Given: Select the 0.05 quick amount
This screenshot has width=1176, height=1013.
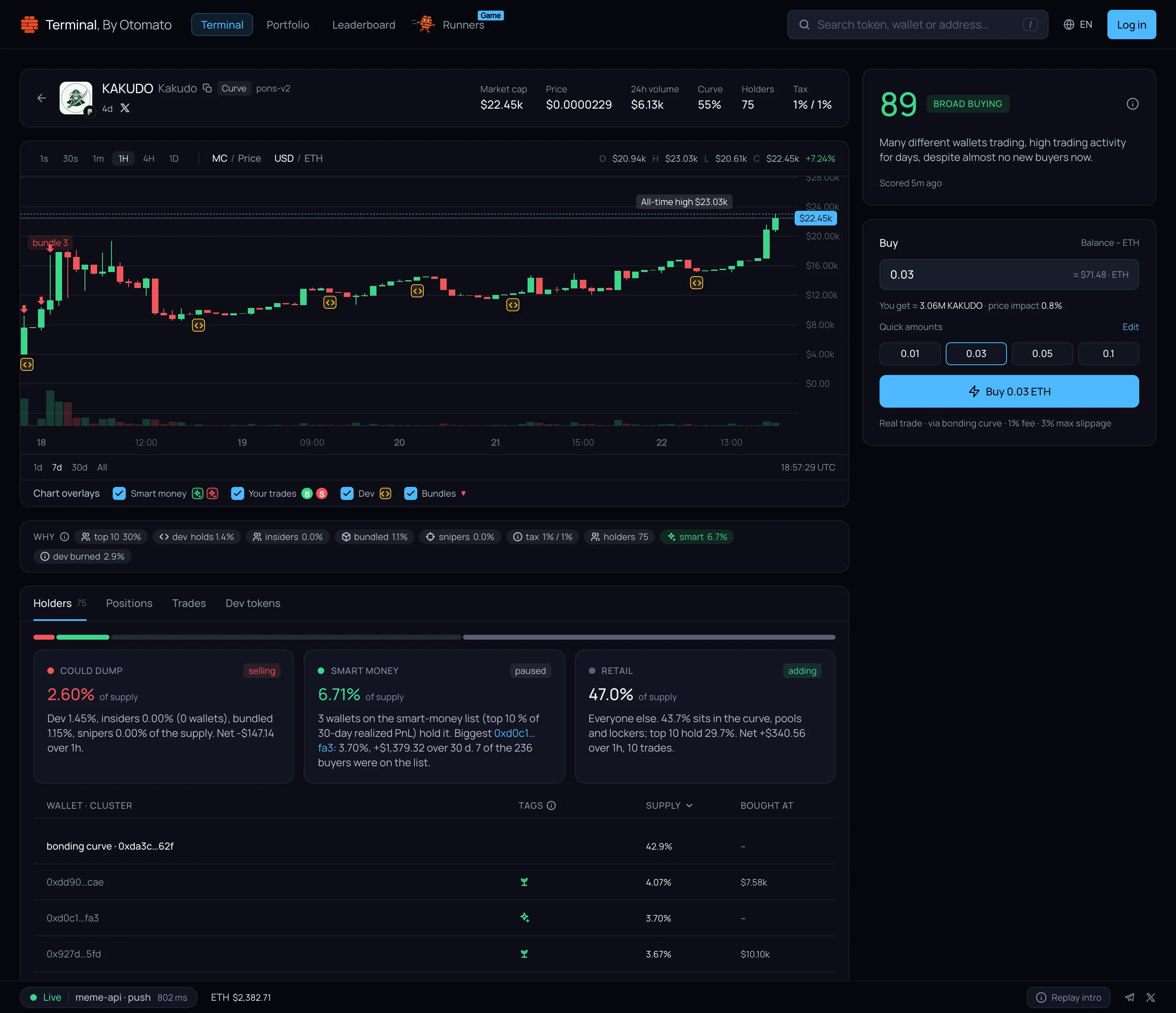Looking at the screenshot, I should [x=1042, y=353].
